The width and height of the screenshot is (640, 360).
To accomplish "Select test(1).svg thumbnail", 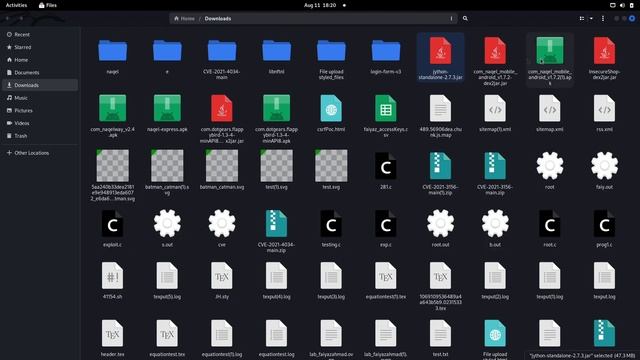I will click(x=276, y=169).
